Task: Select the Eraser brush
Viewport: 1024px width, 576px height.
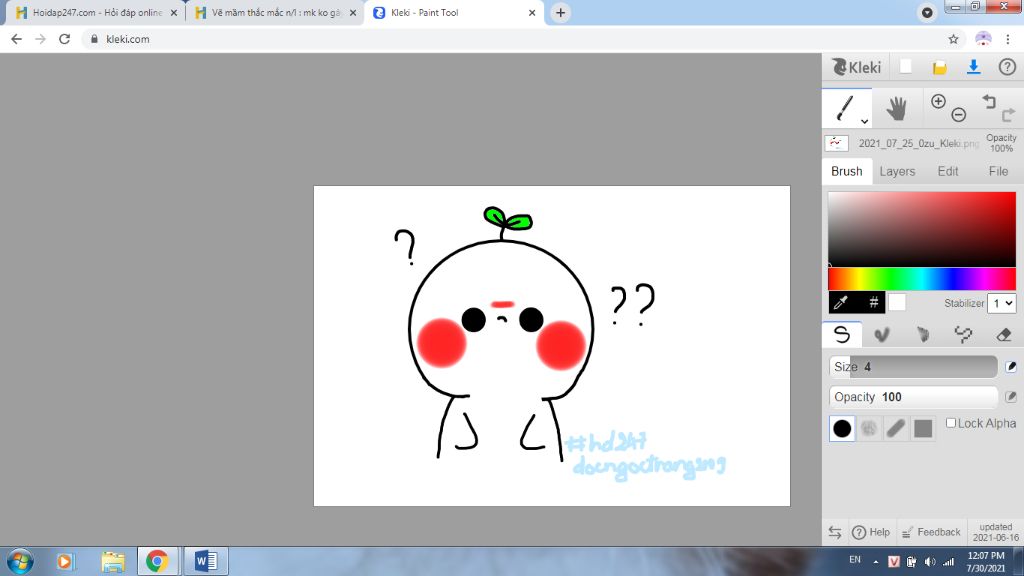Action: tap(1003, 334)
